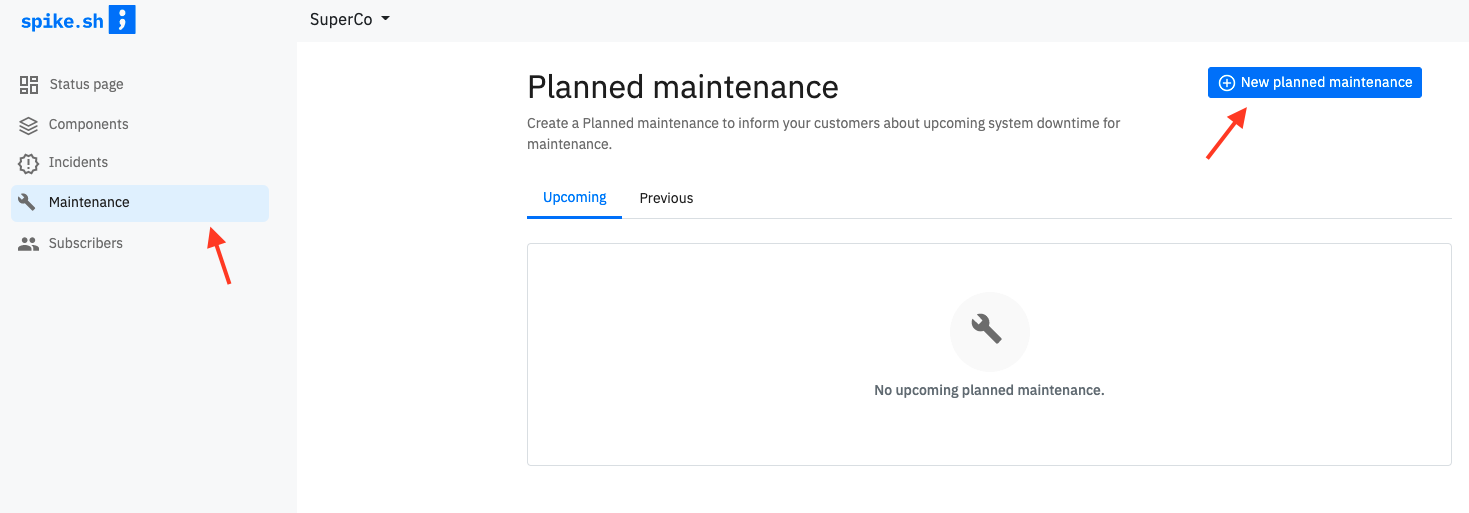
Task: Select the Status page grid icon
Action: tap(29, 84)
